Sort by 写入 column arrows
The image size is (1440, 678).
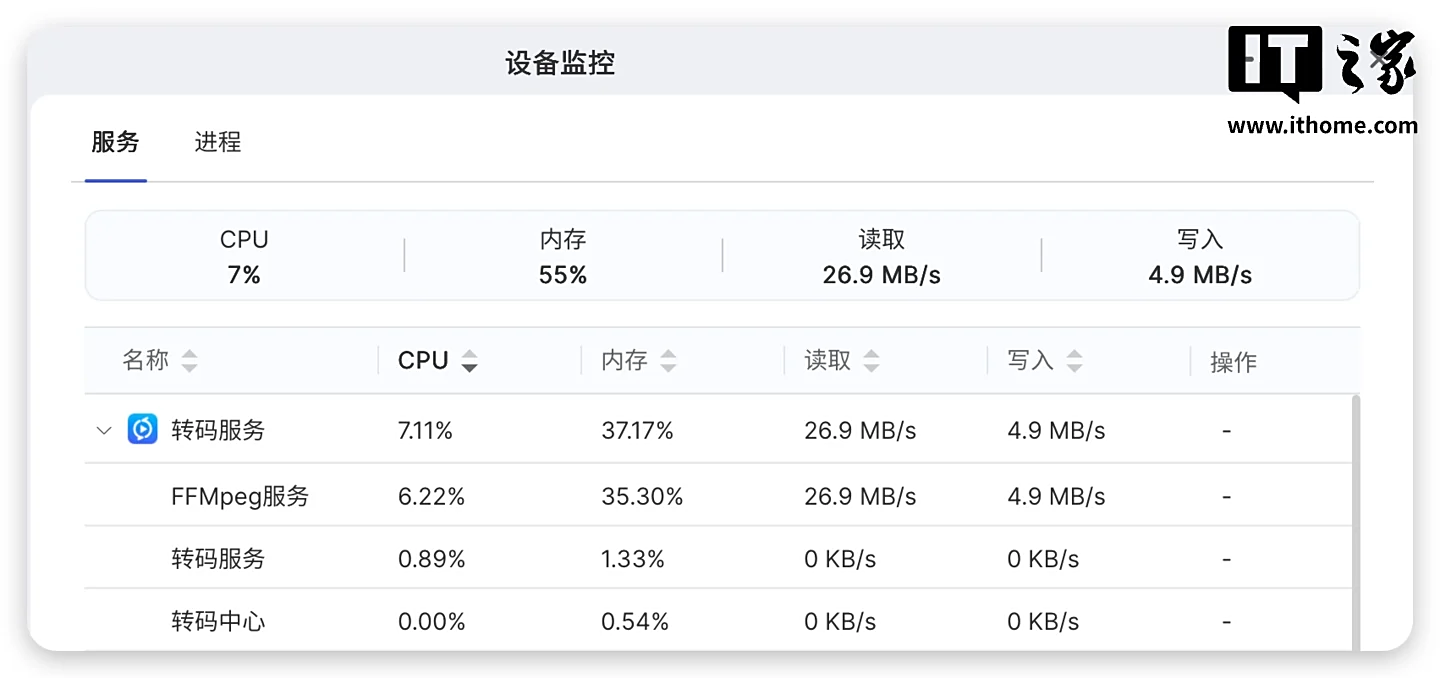pyautogui.click(x=1074, y=361)
